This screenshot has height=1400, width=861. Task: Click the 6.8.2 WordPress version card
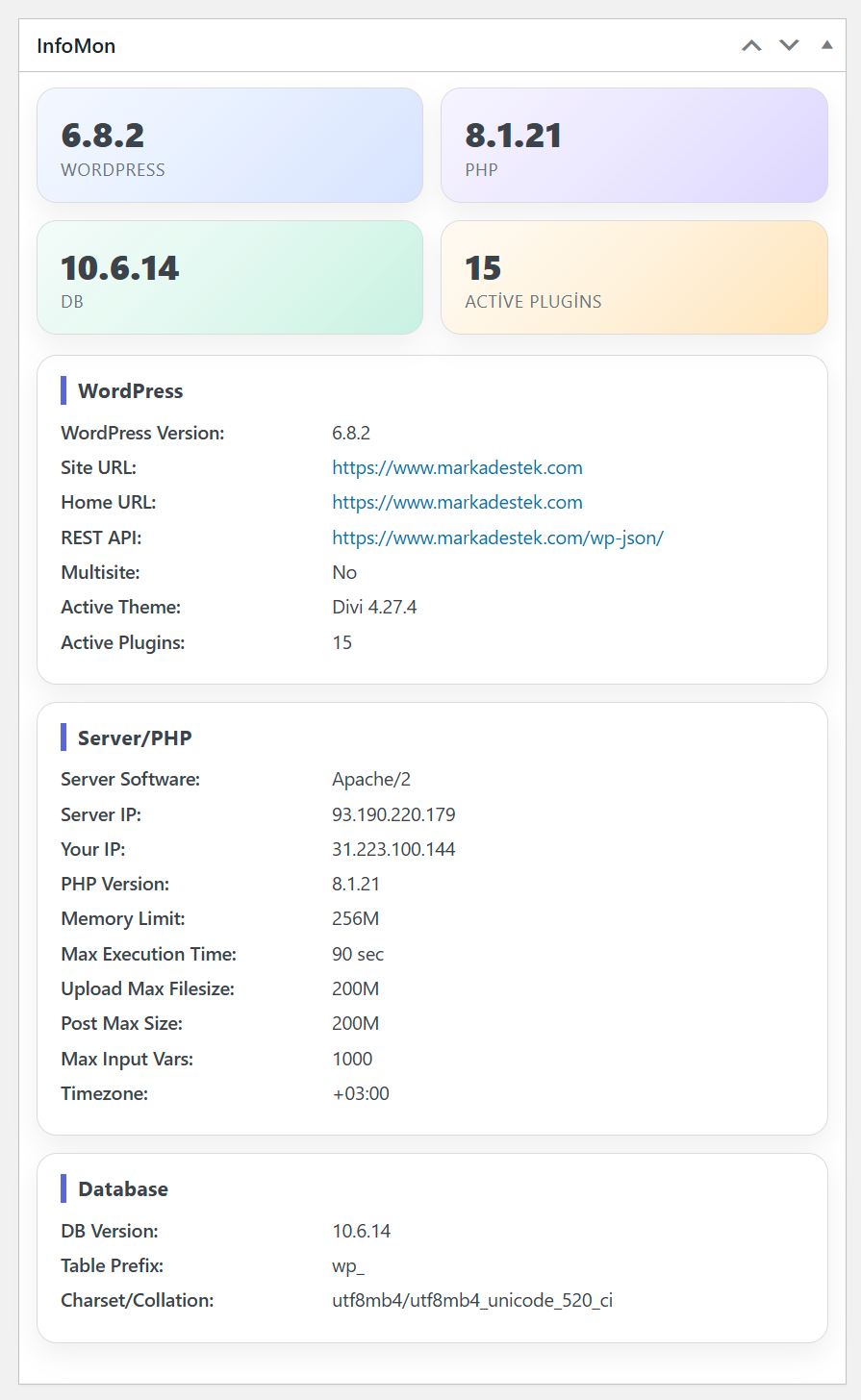[230, 145]
